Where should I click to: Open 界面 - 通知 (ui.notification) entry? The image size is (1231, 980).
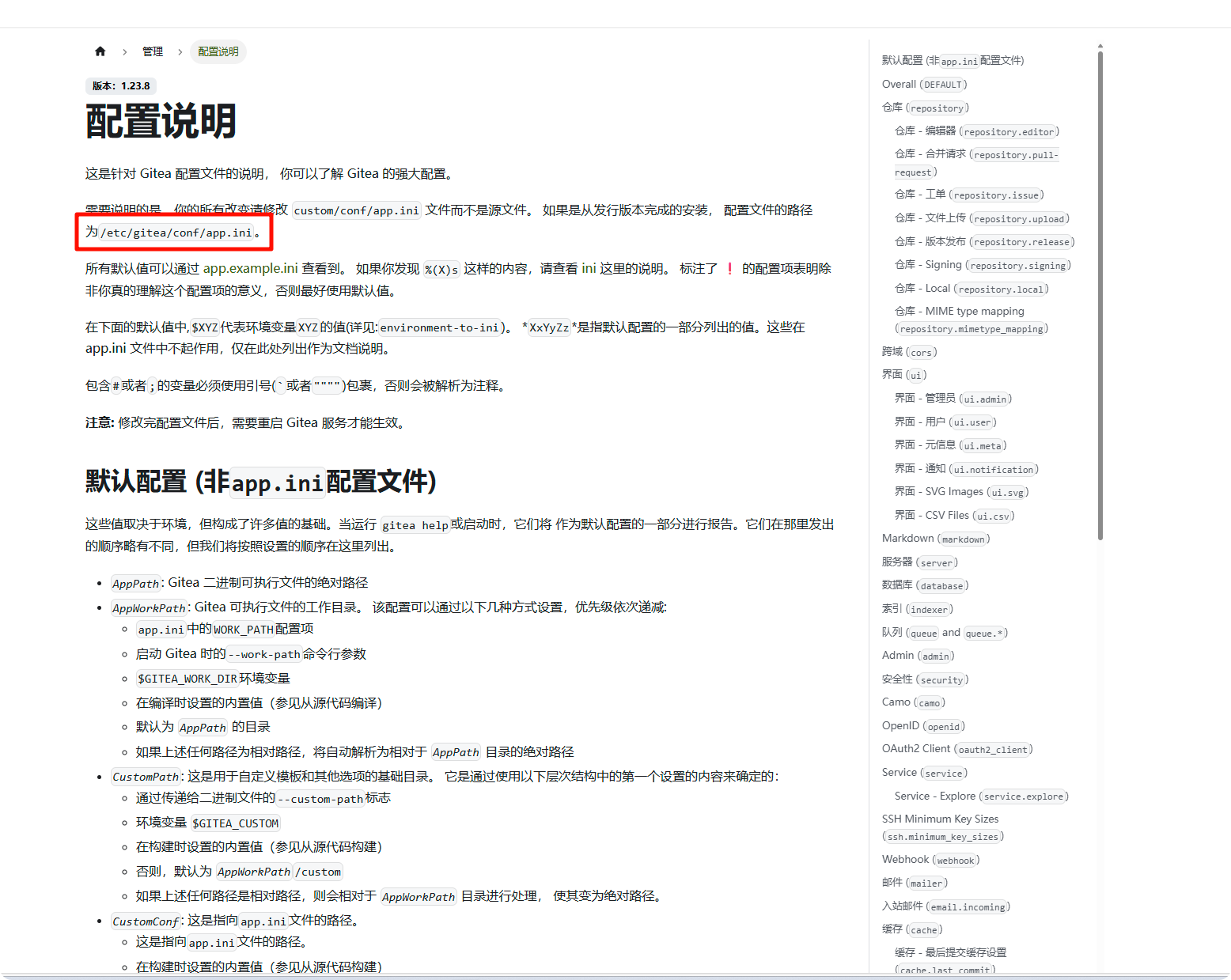coord(966,469)
